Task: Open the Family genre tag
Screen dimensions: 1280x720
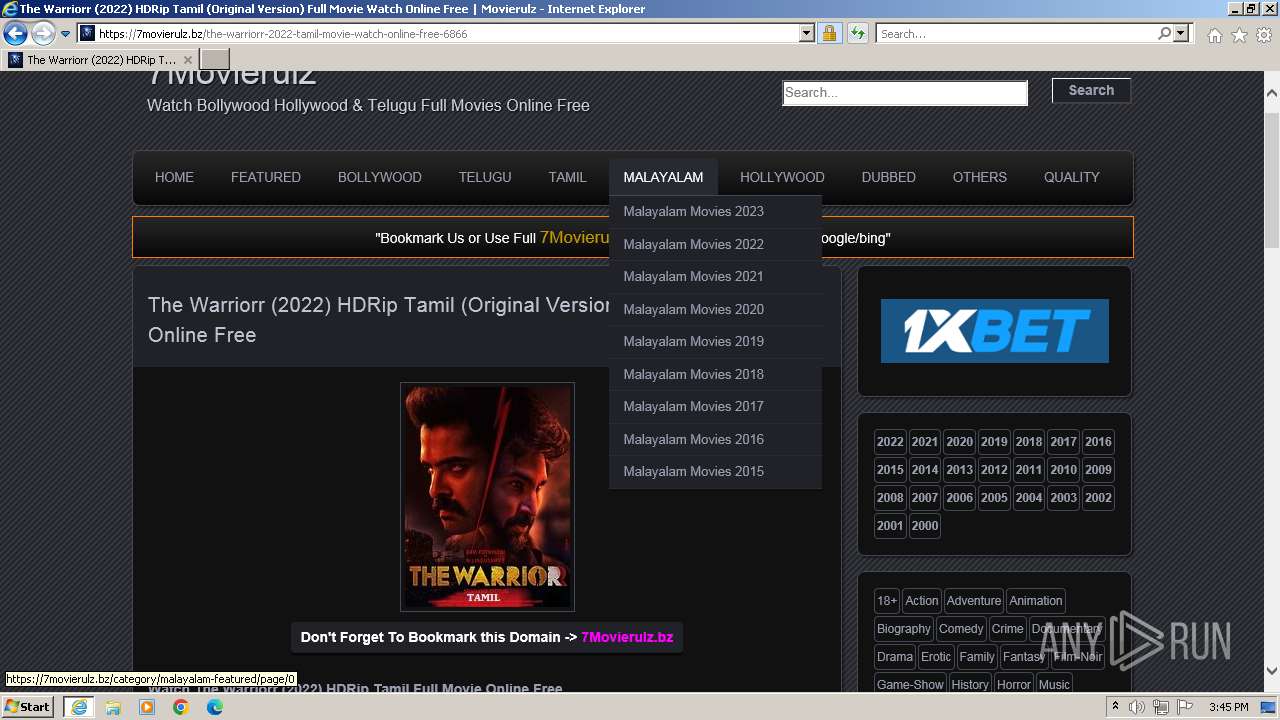Action: click(x=977, y=657)
